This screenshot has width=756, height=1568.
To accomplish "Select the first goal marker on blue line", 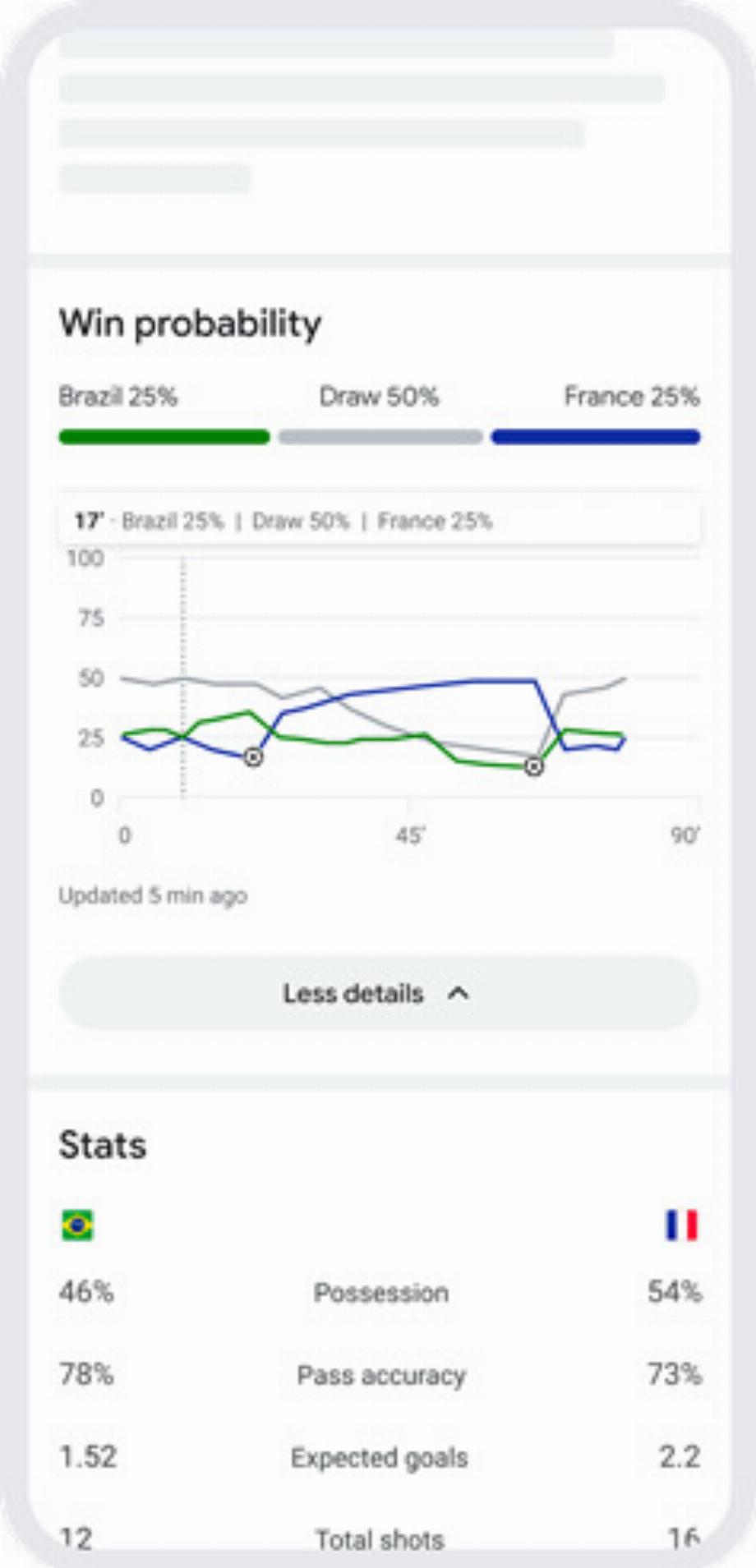I will pos(254,756).
